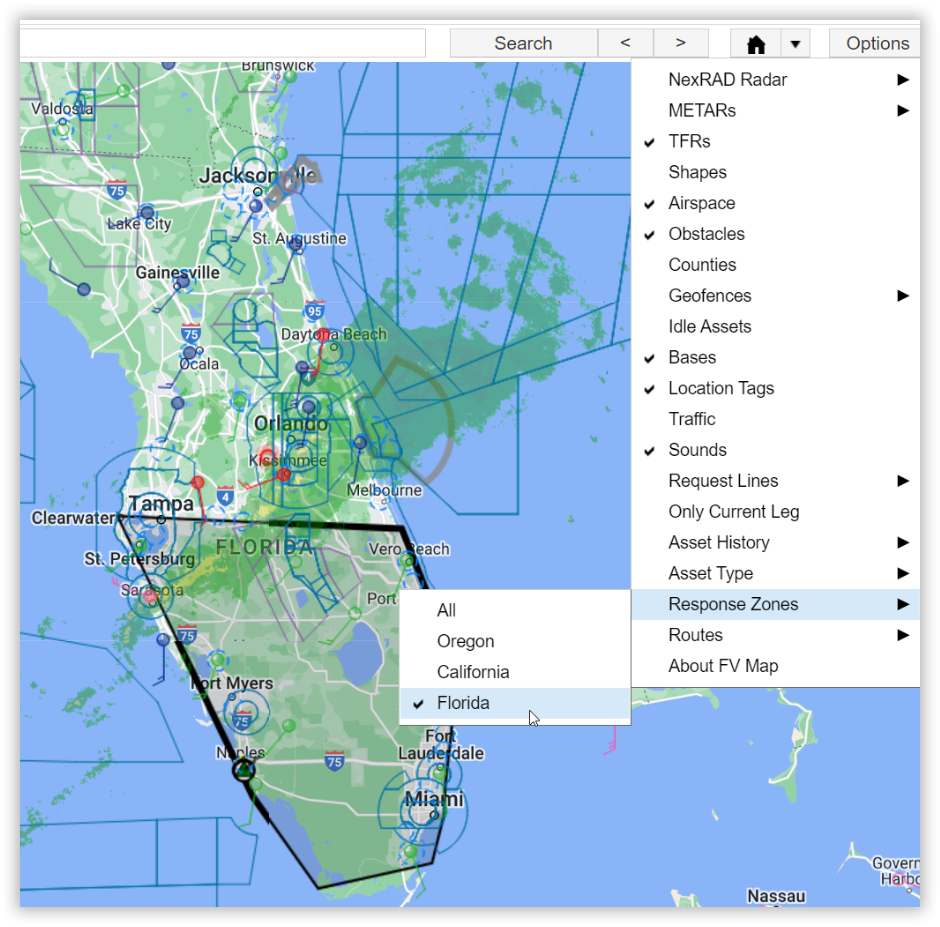940x927 pixels.
Task: Focus the search text input field
Action: coord(222,43)
